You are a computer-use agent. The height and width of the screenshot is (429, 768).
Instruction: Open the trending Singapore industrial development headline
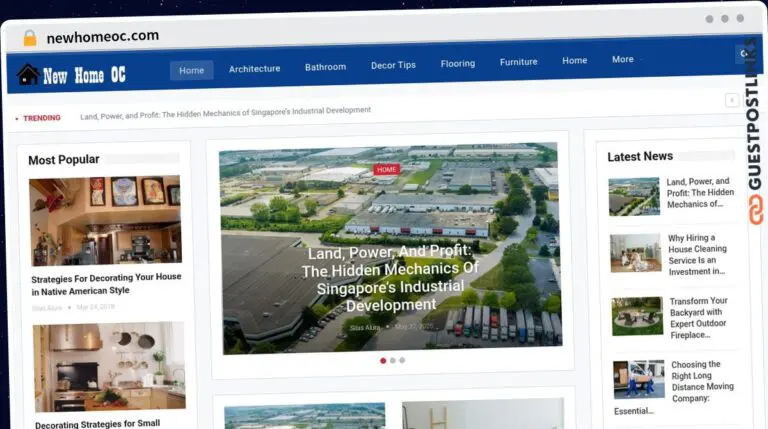tap(225, 110)
